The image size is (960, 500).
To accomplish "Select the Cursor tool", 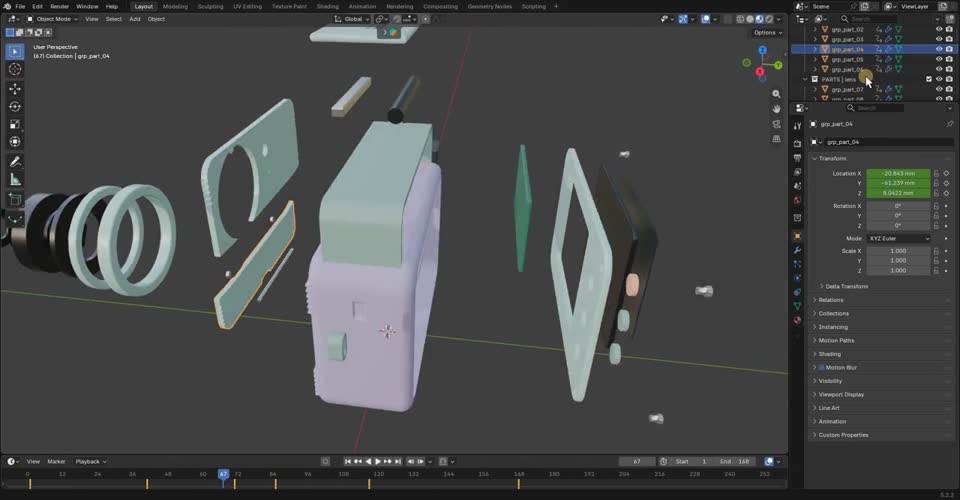I will (x=15, y=69).
